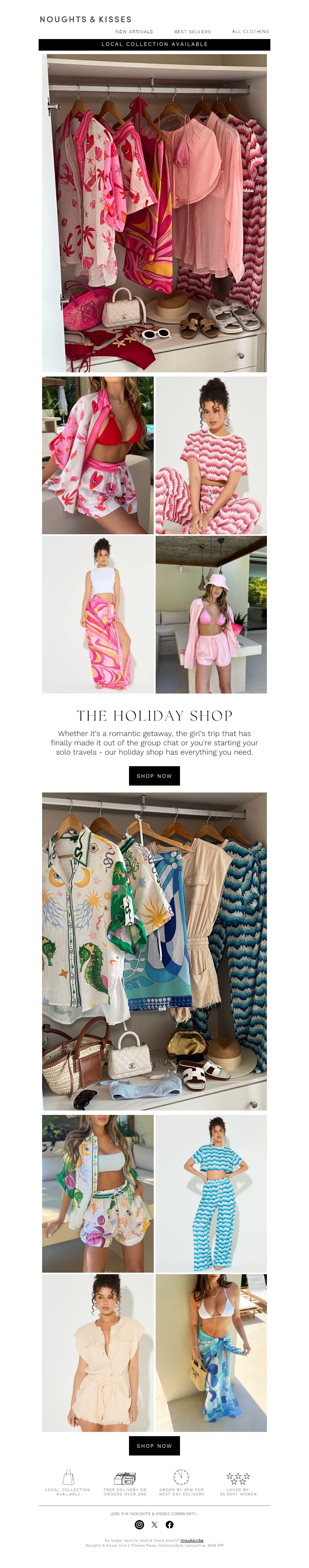Open the beige playsuit model photo
Image resolution: width=309 pixels, height=1568 pixels.
98,1353
